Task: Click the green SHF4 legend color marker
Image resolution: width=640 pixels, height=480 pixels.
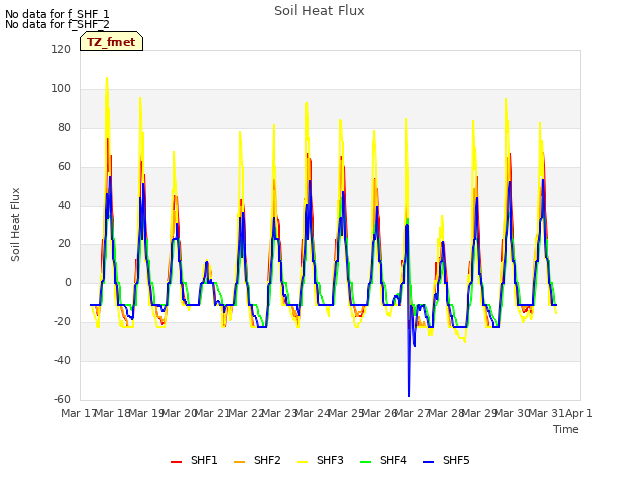Action: [x=366, y=462]
